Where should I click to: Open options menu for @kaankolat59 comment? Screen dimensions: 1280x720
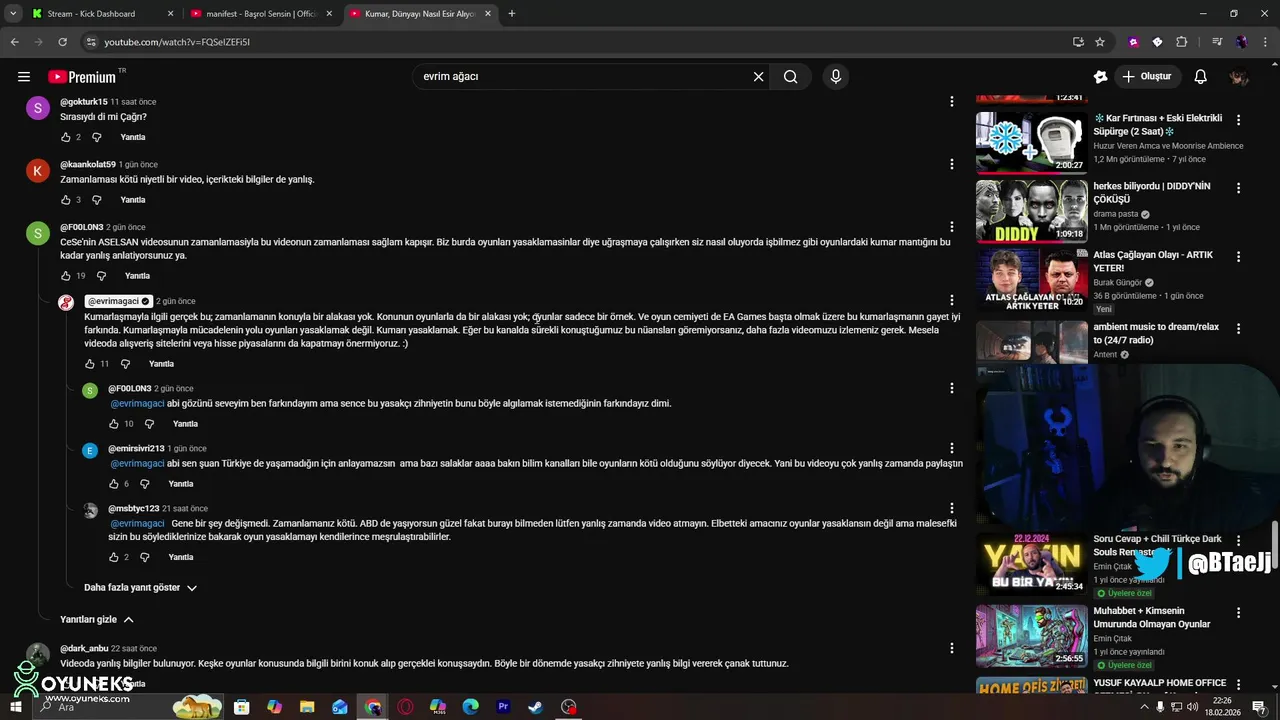click(x=952, y=164)
